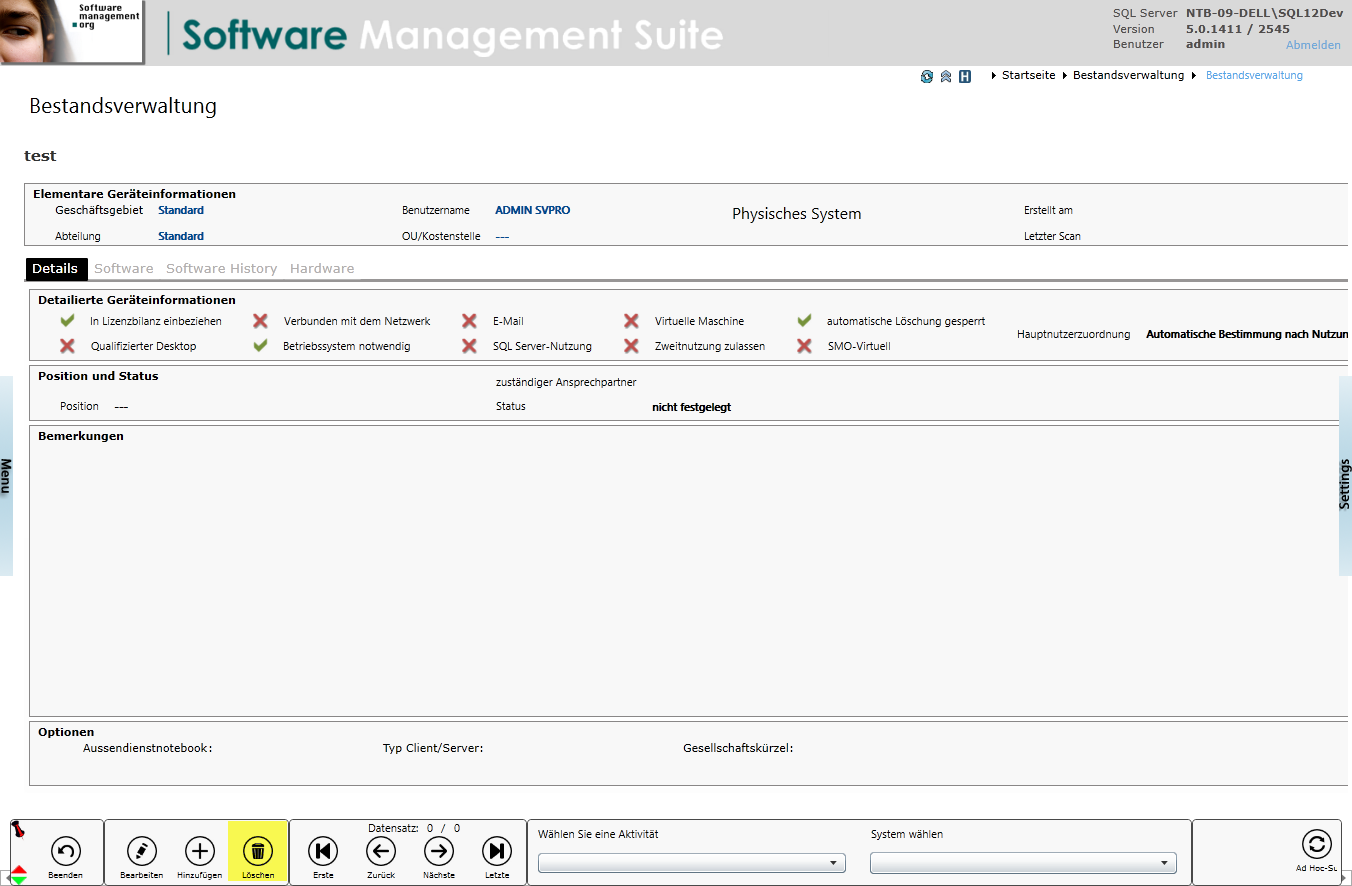Click the Beenden undo-arrow icon
1352x886 pixels.
click(x=66, y=851)
